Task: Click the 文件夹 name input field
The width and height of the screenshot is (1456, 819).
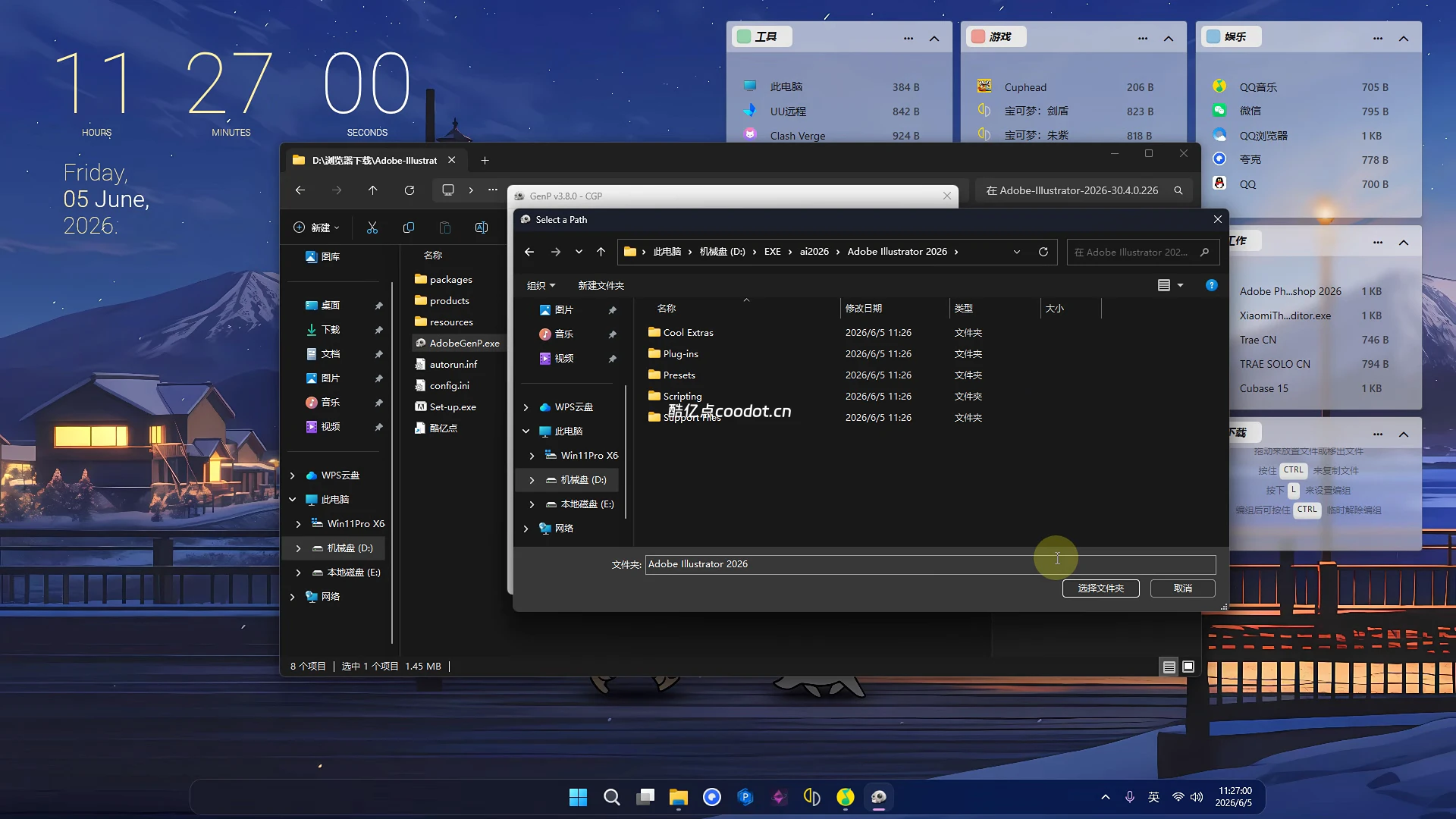Action: click(x=930, y=564)
